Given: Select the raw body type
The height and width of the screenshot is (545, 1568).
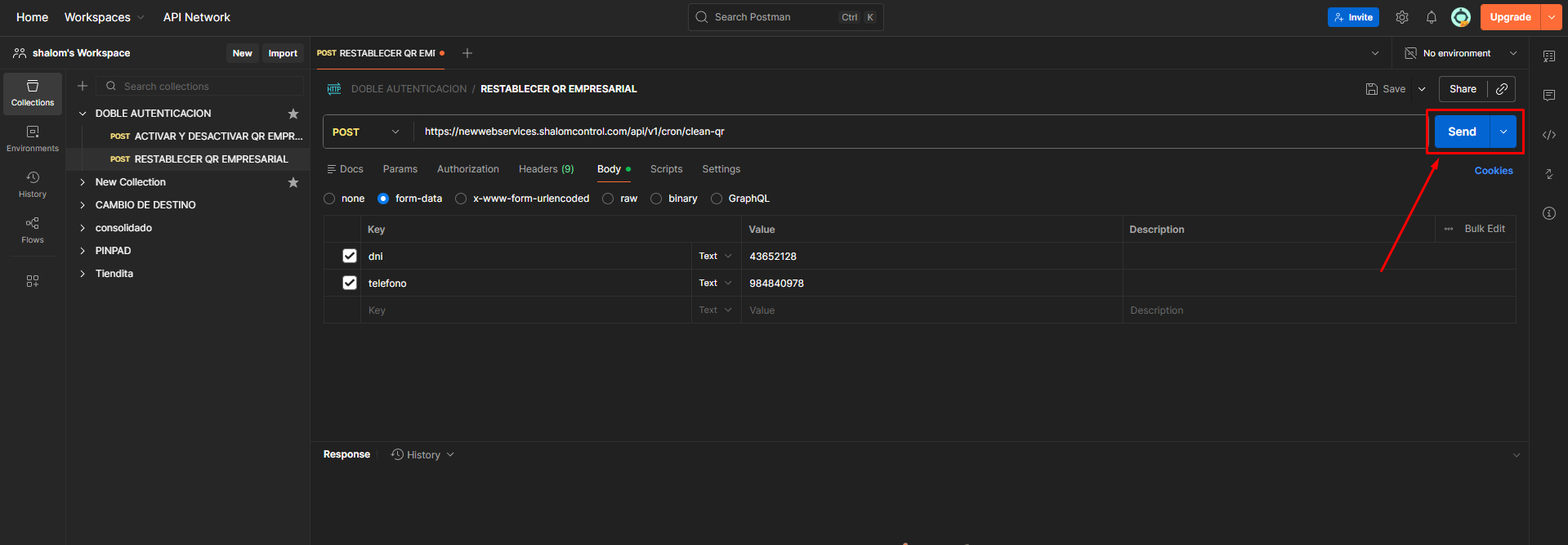Looking at the screenshot, I should (608, 199).
